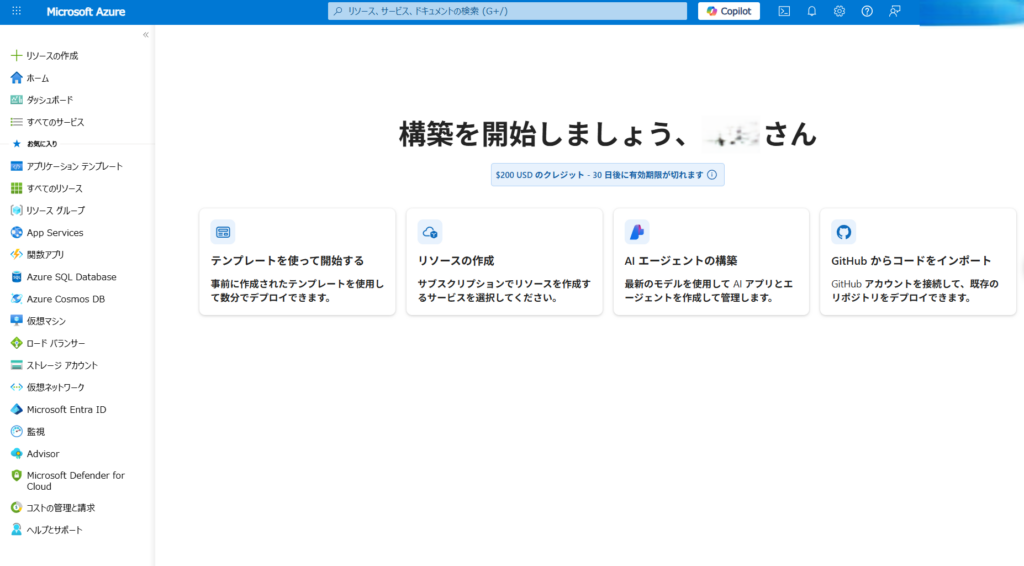Open Advisor label in favorites
The height and width of the screenshot is (566, 1024).
click(42, 454)
